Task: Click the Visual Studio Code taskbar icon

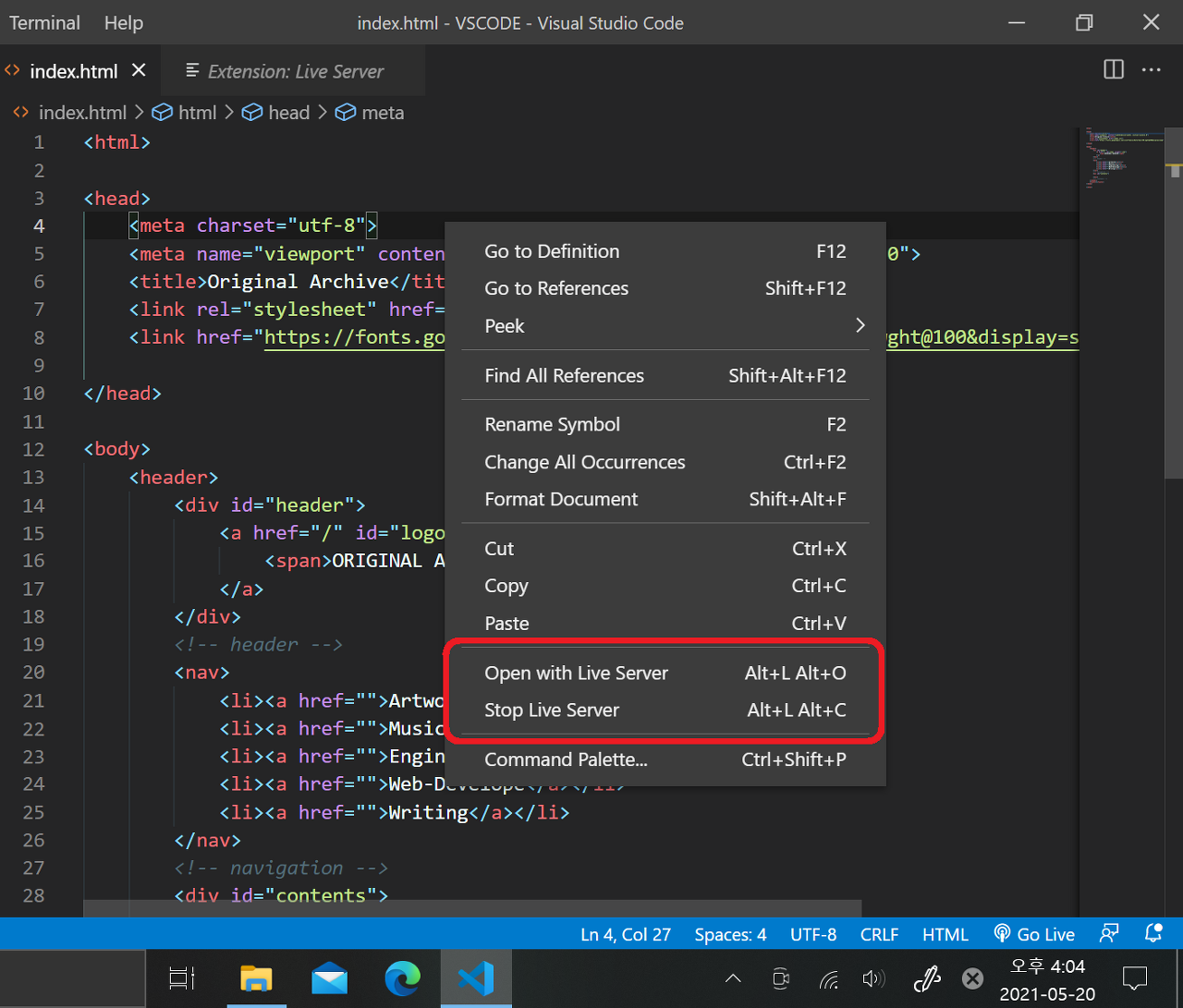Action: 476,978
